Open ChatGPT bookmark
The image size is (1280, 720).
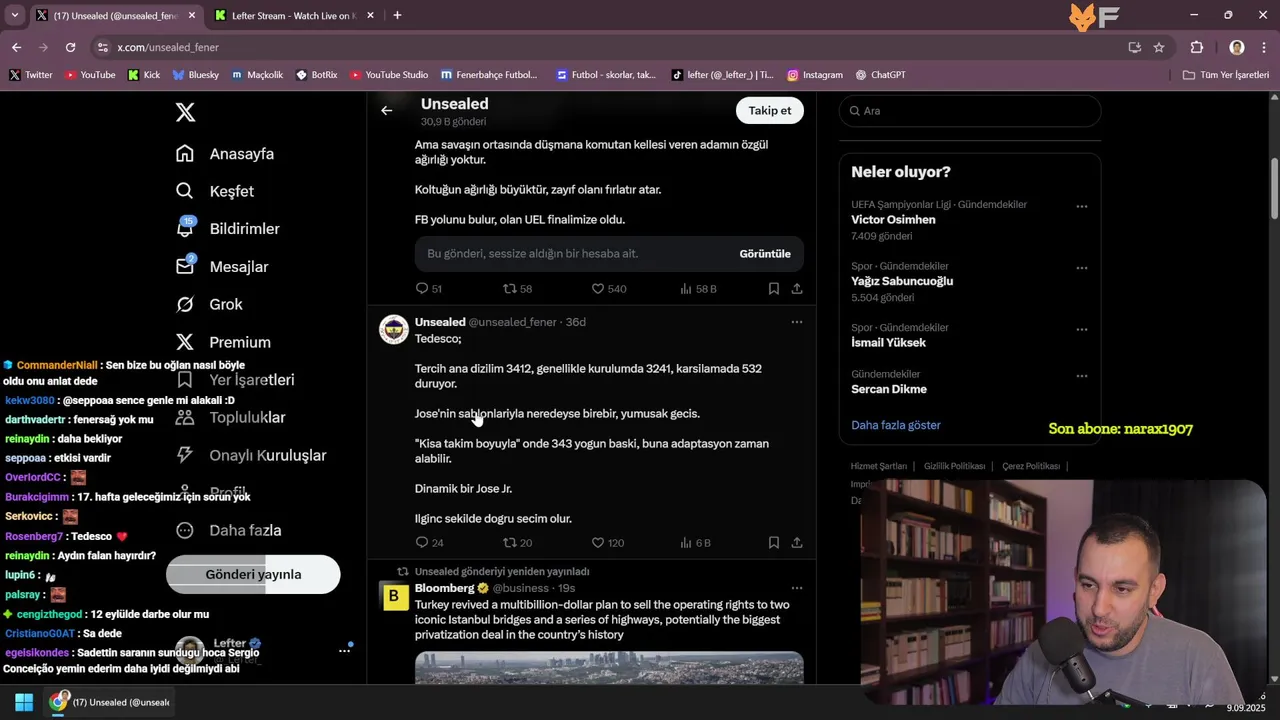point(881,75)
